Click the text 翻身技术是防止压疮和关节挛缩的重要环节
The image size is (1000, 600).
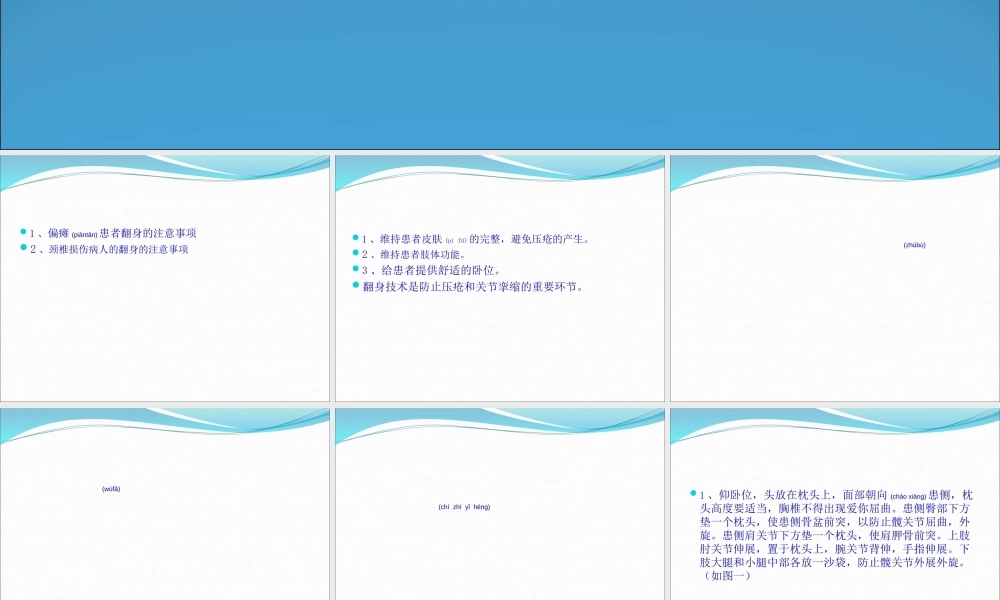(473, 286)
